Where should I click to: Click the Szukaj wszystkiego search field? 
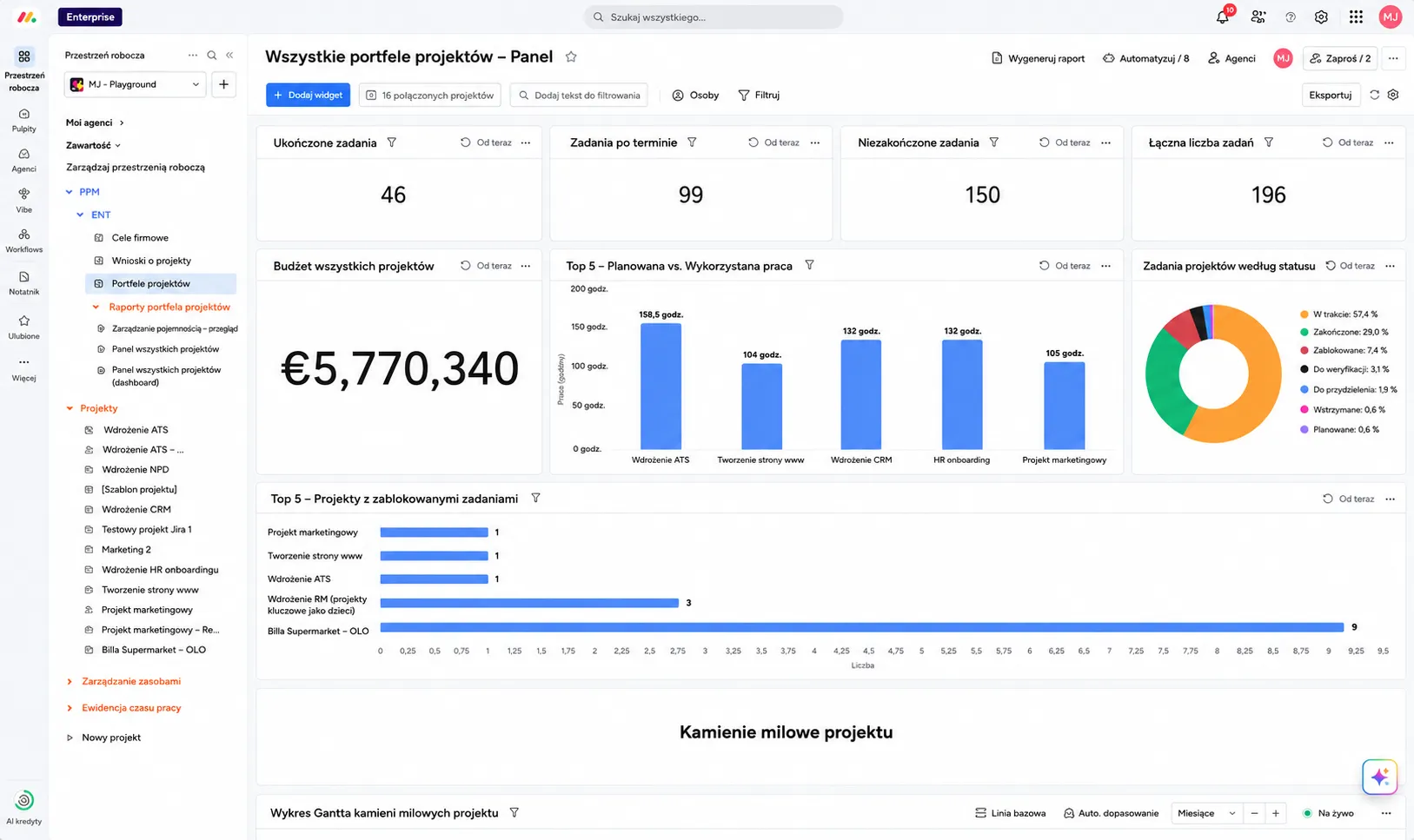[x=714, y=17]
